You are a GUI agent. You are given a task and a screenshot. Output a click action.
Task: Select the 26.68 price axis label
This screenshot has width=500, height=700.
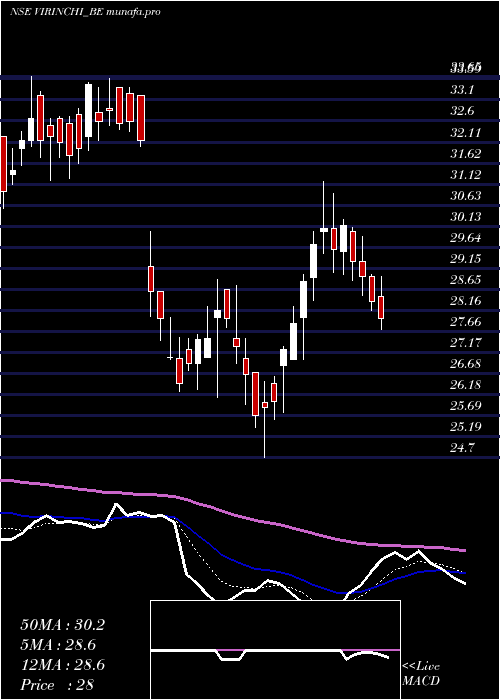tap(466, 363)
